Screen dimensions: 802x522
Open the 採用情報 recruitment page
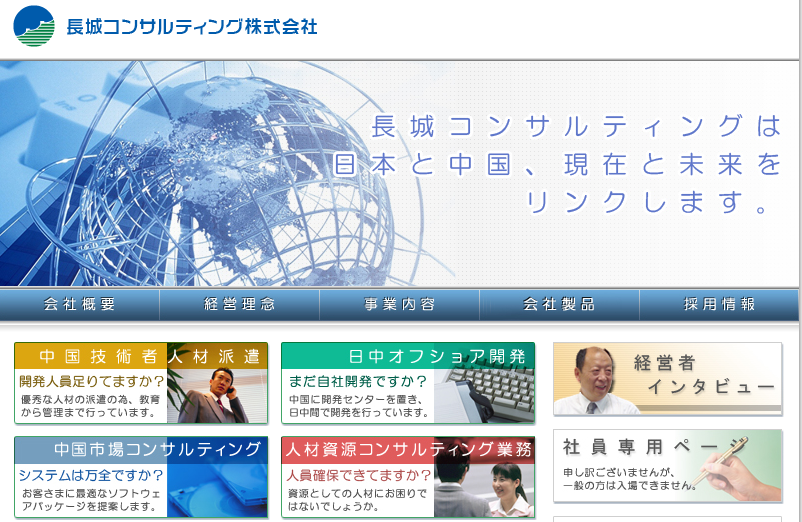click(719, 305)
